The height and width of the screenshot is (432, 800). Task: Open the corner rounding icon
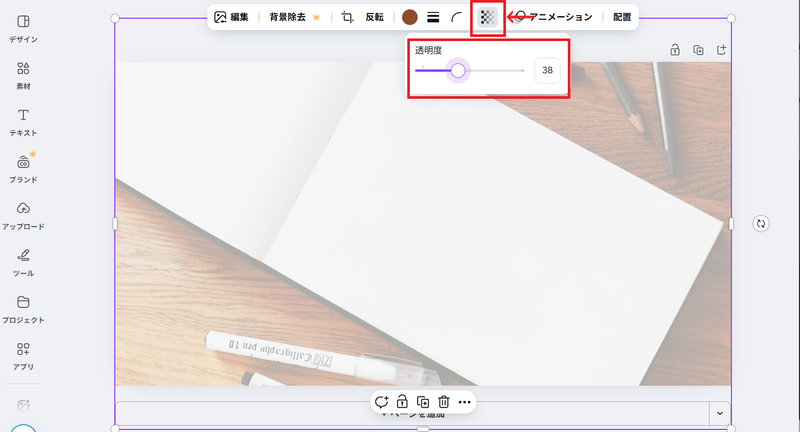click(457, 17)
